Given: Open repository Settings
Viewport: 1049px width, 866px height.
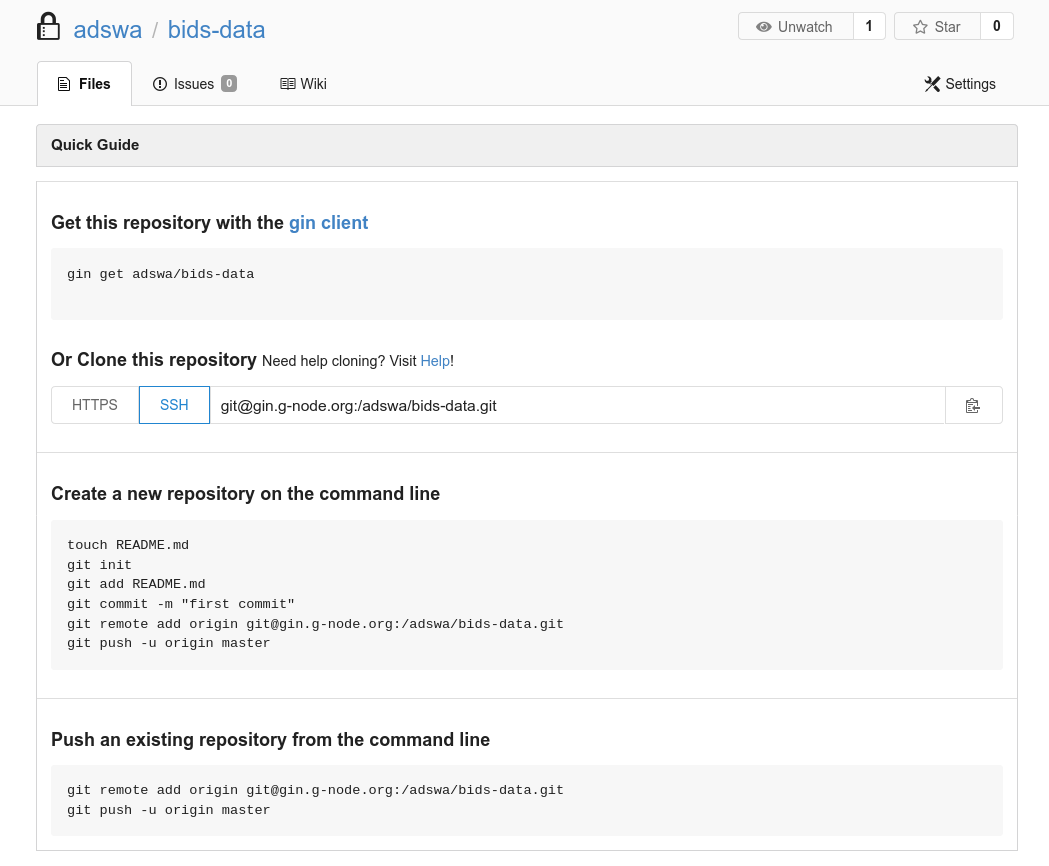Looking at the screenshot, I should pyautogui.click(x=969, y=84).
